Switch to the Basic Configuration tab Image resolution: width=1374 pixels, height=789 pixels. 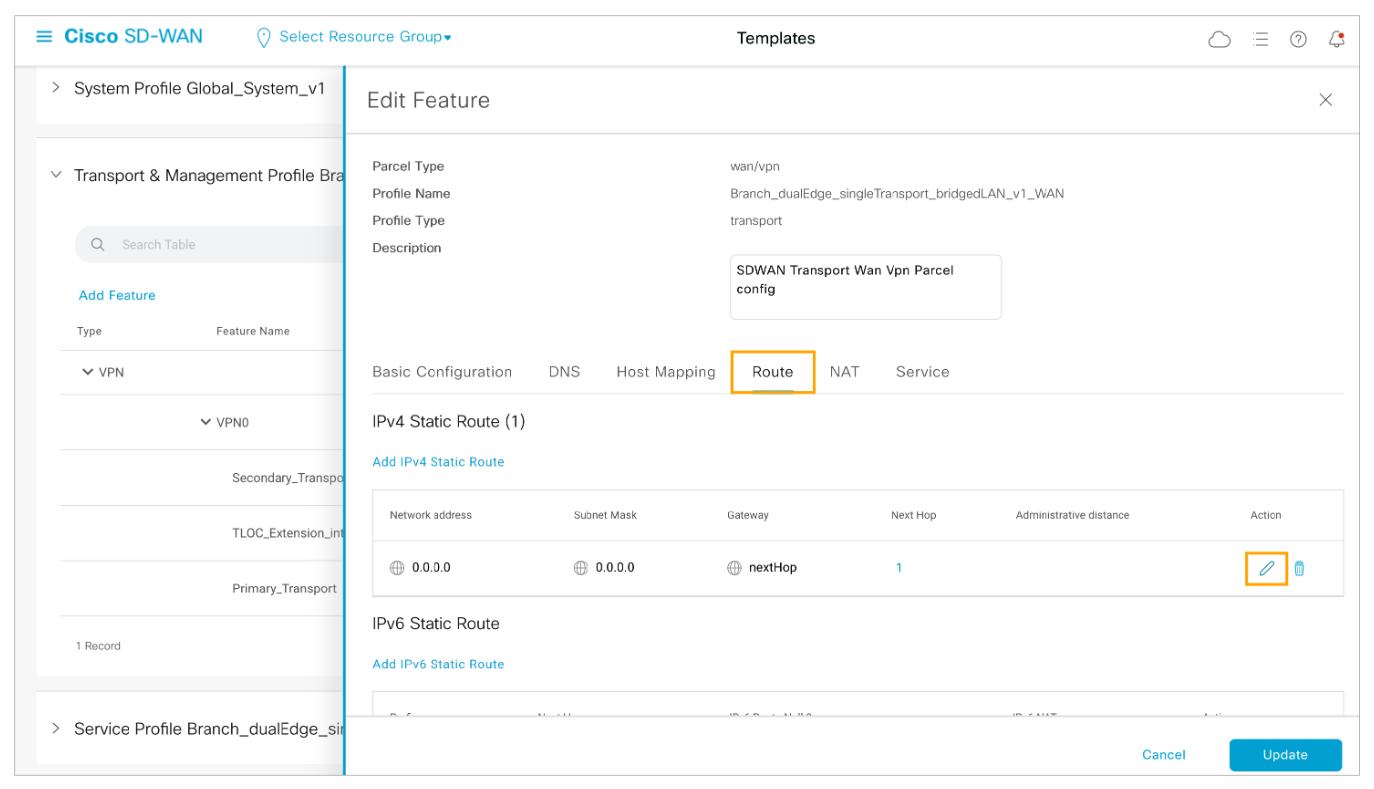coord(442,372)
